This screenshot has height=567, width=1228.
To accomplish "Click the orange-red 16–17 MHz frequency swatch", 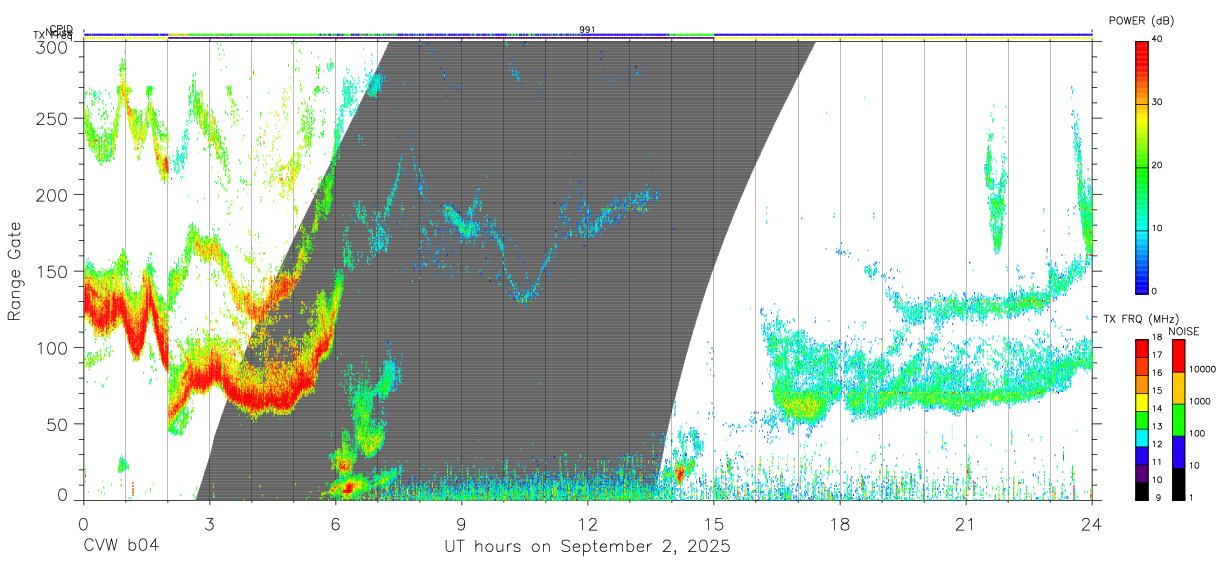I will point(1142,366).
